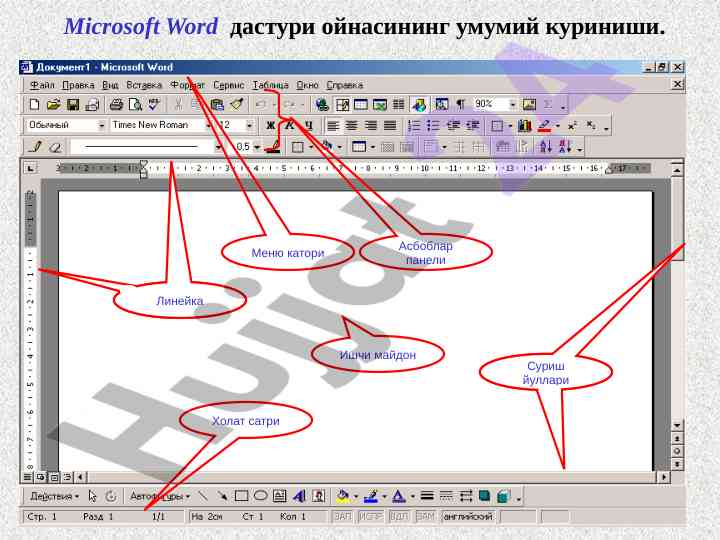The height and width of the screenshot is (540, 720).
Task: Sort table ascending (A-Я arrow)
Action: pos(546,147)
